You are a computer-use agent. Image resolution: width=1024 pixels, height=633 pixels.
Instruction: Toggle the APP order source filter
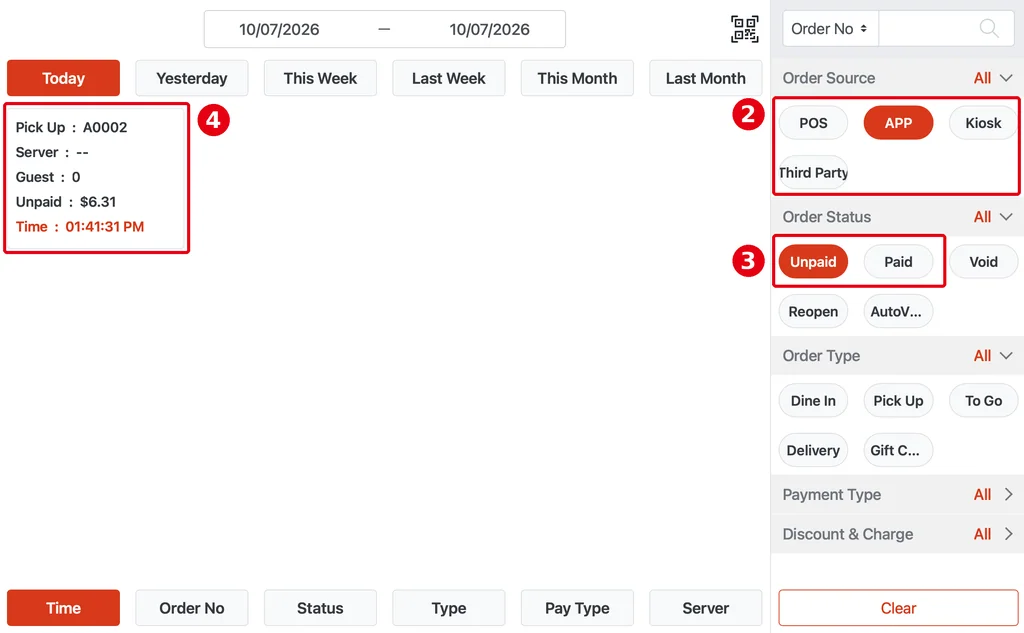coord(898,123)
